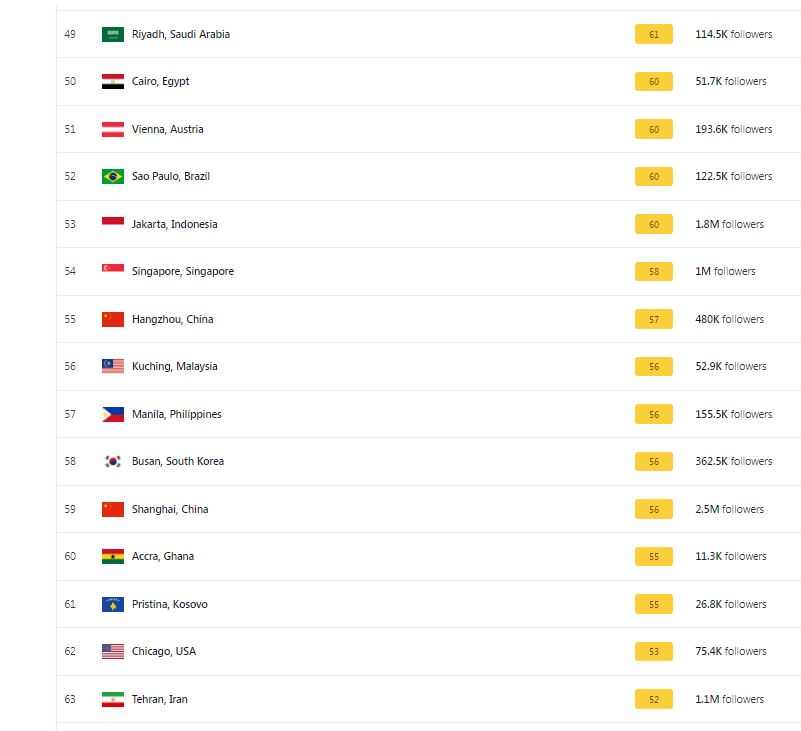This screenshot has height=731, width=801.
Task: Open the Tehran, Iran entry
Action: (x=159, y=699)
